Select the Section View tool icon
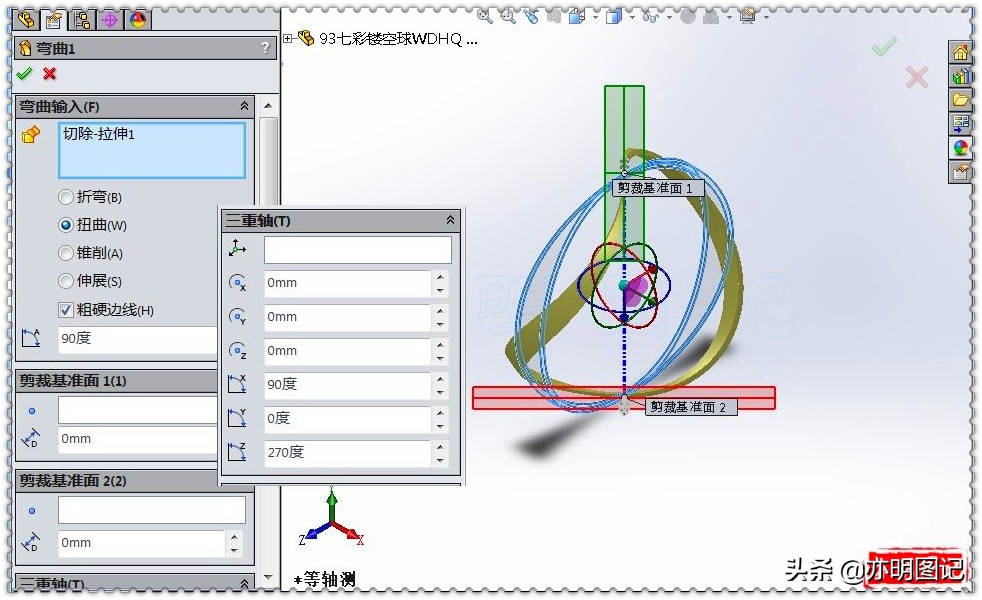The height and width of the screenshot is (600, 982). coord(574,17)
